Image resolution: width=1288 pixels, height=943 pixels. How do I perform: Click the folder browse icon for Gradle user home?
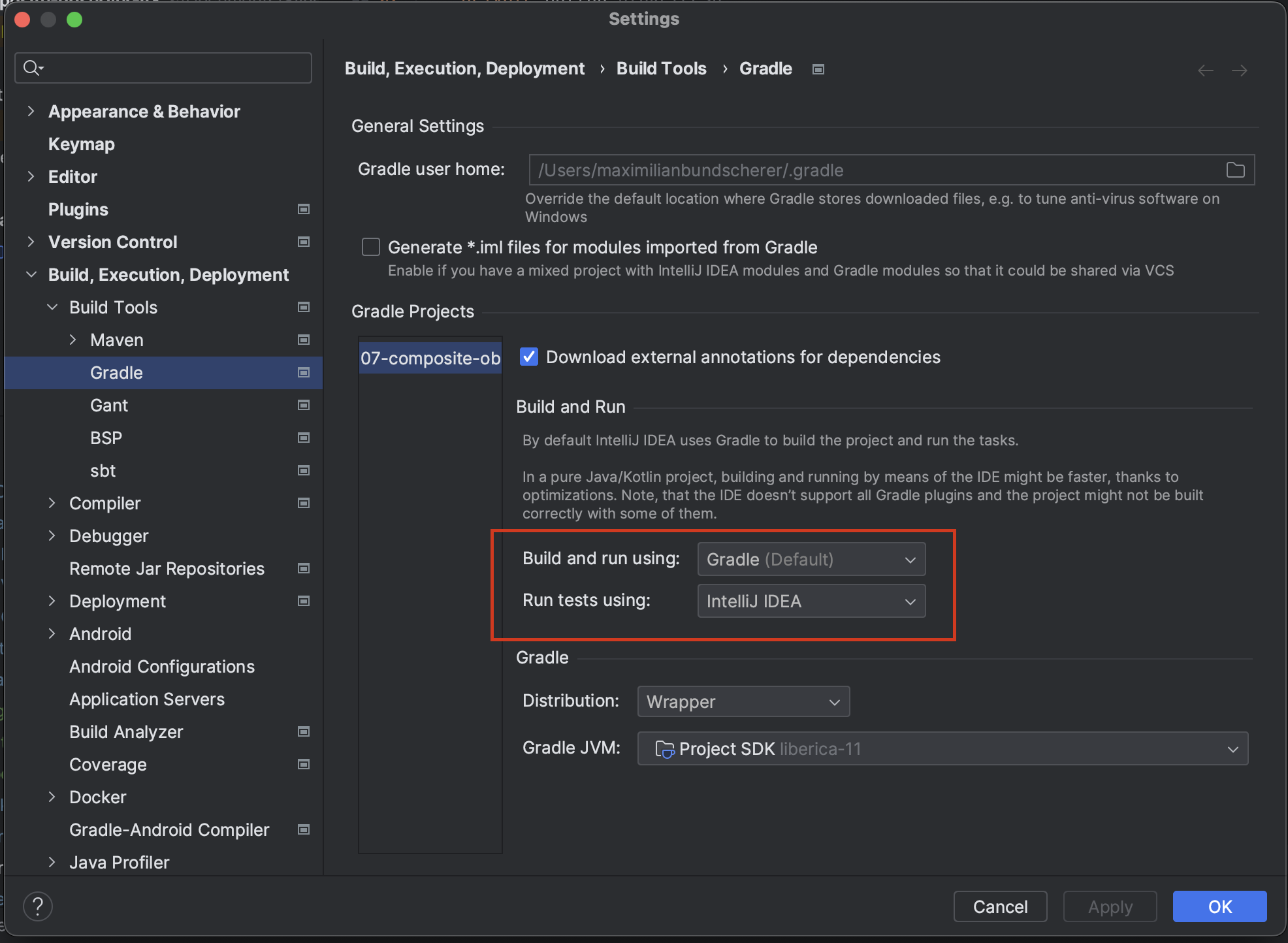point(1235,170)
